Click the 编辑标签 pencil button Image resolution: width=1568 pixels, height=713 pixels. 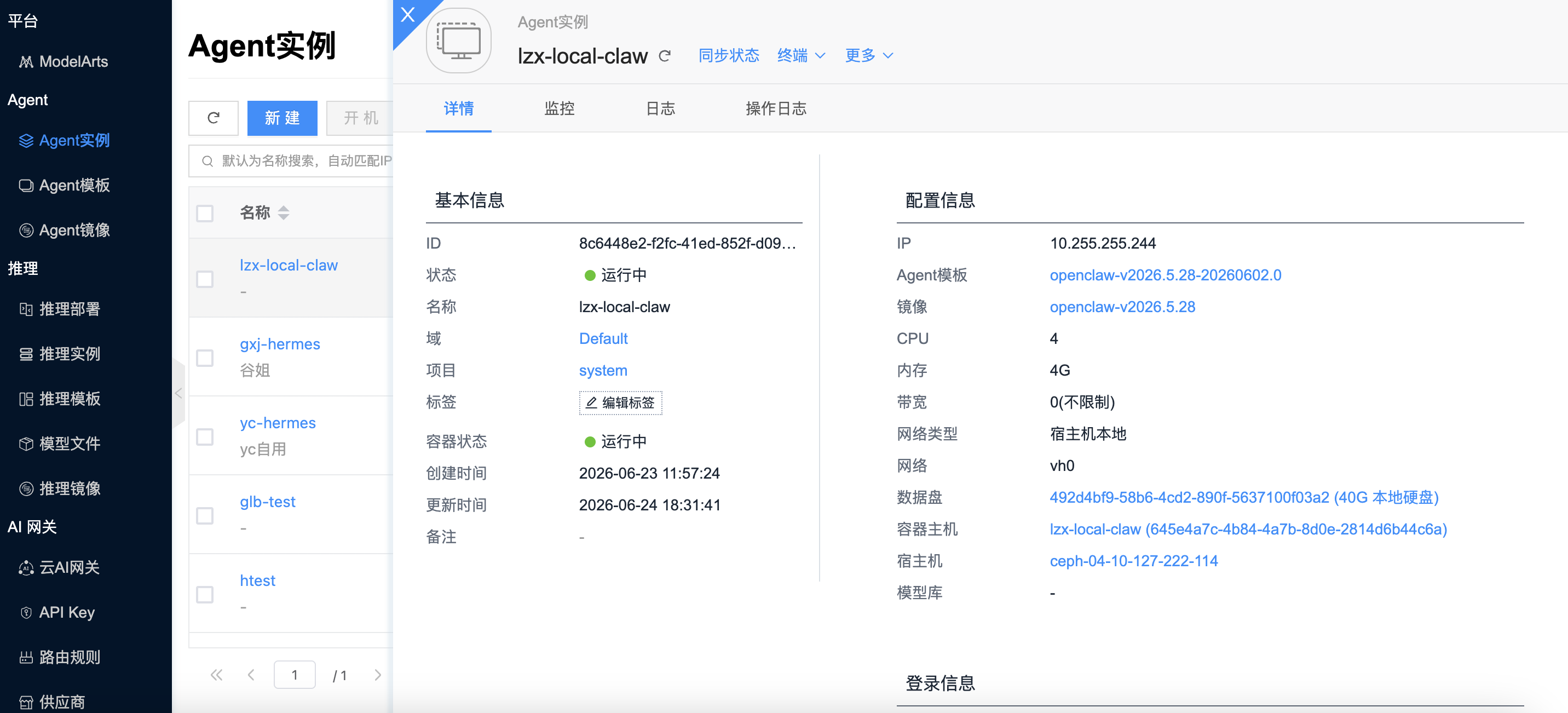click(620, 403)
